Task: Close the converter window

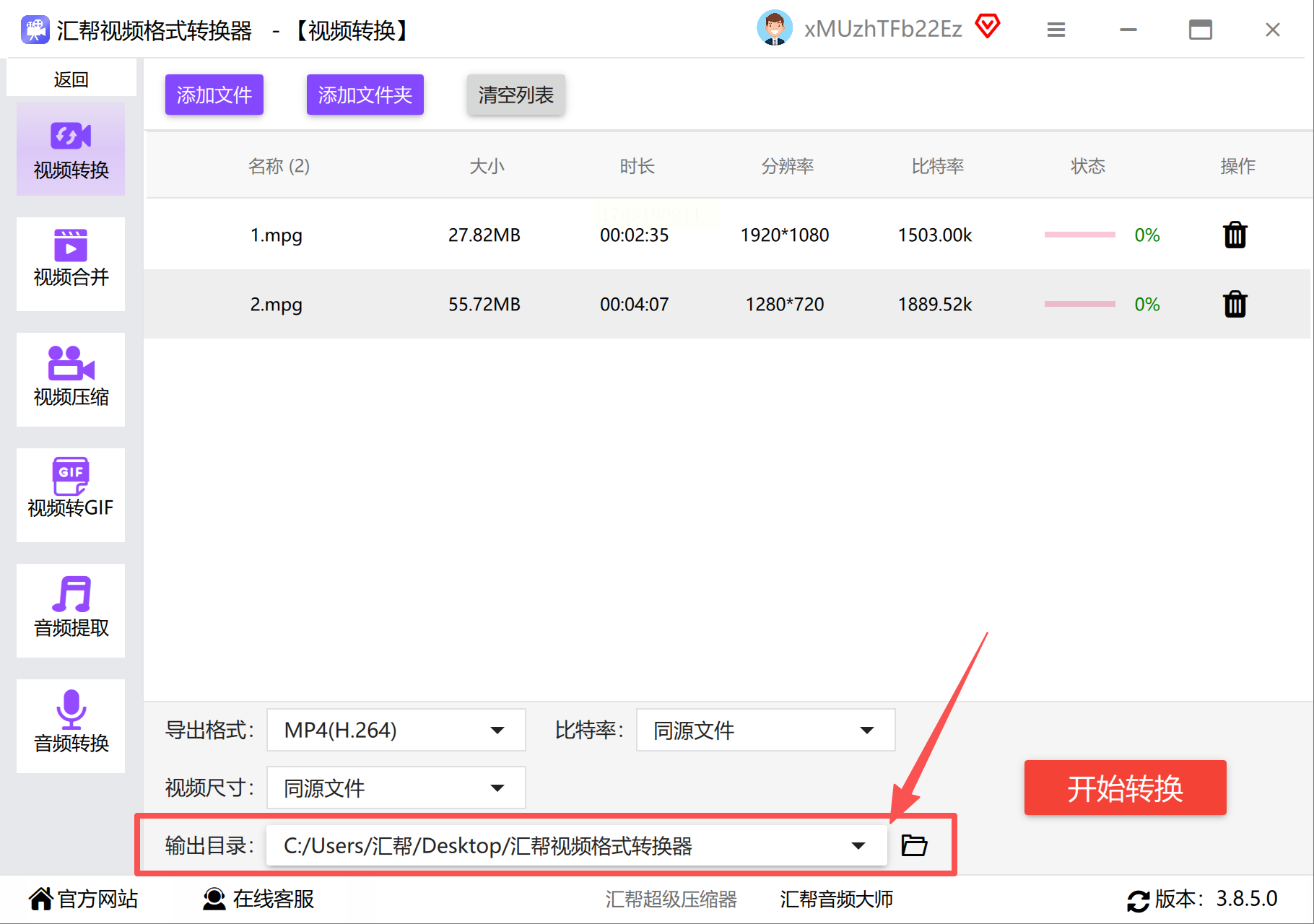Action: click(x=1273, y=30)
